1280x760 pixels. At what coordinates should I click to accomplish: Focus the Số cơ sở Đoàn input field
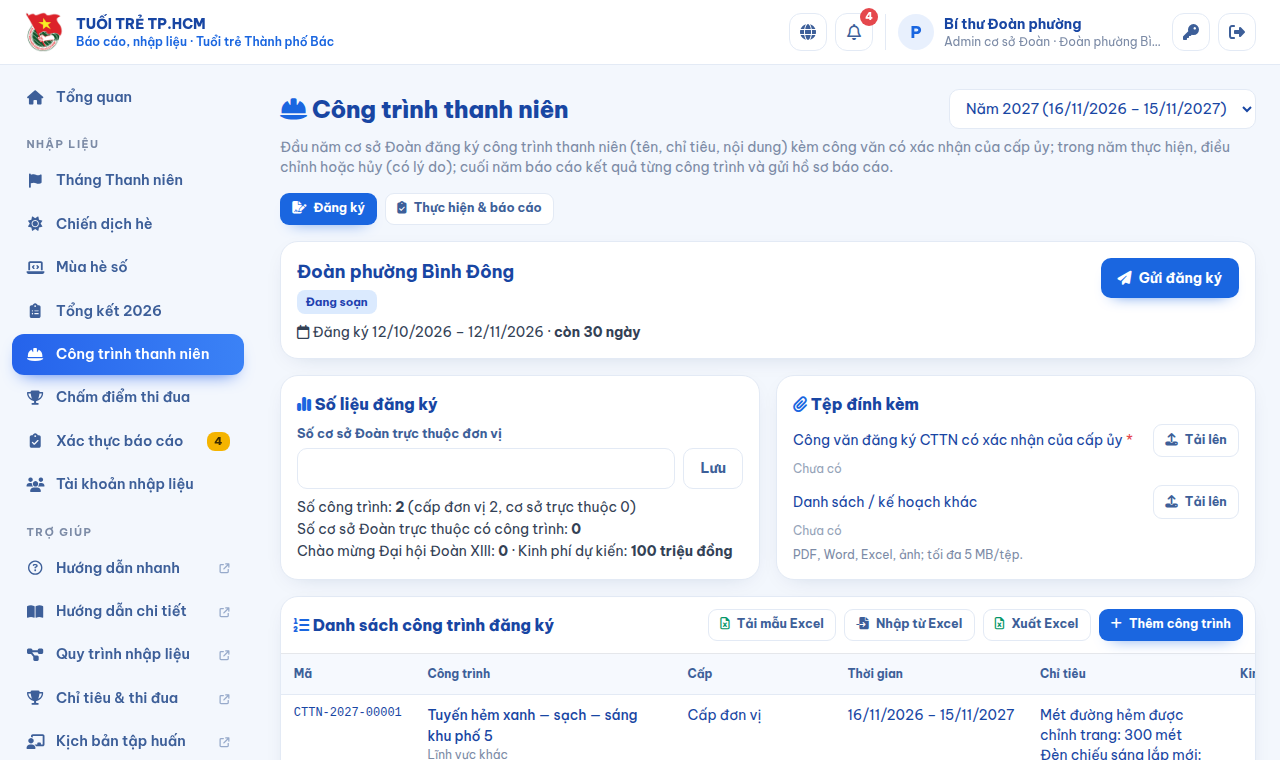486,468
